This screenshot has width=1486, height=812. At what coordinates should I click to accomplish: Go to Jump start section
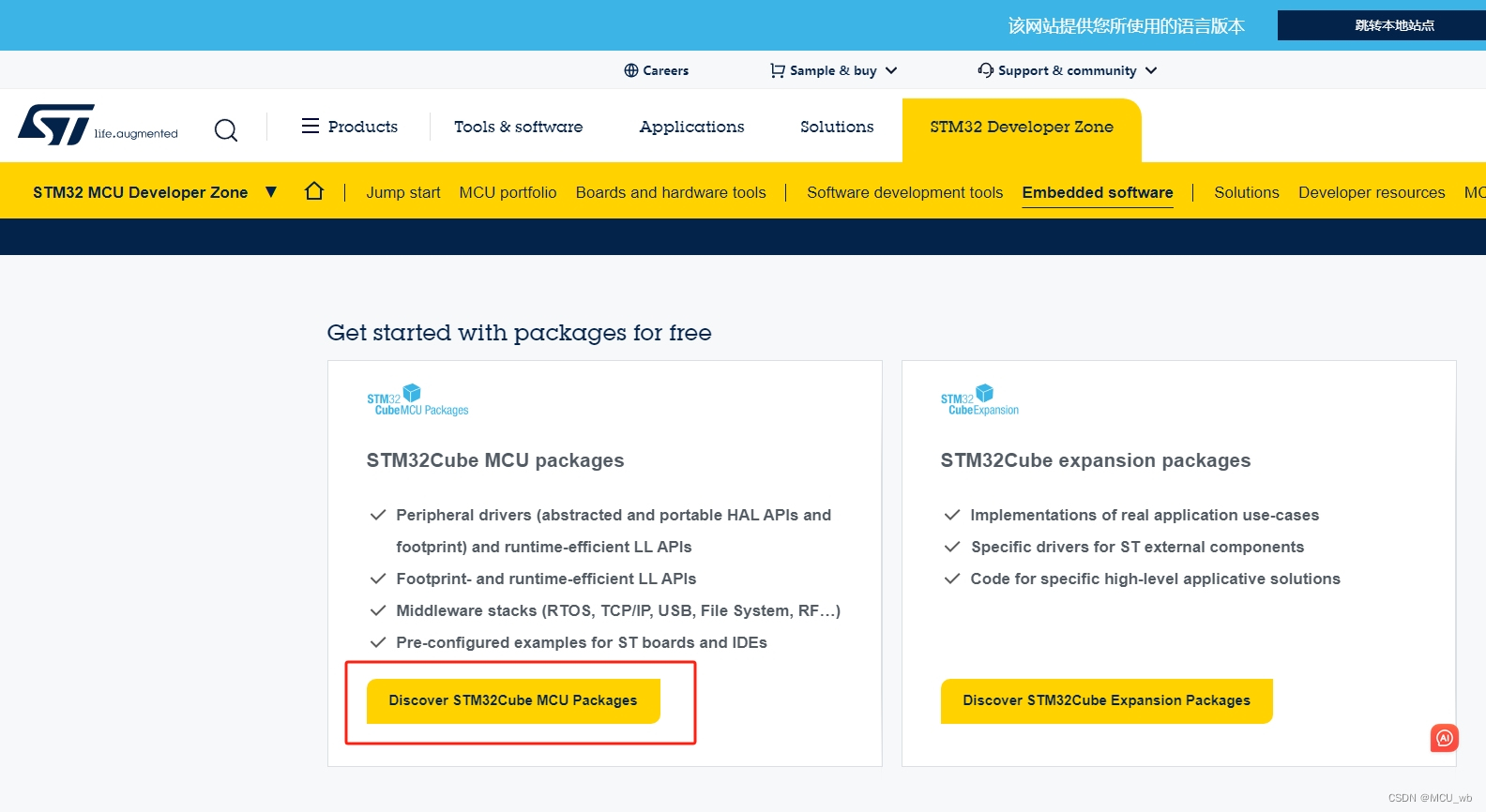[403, 192]
